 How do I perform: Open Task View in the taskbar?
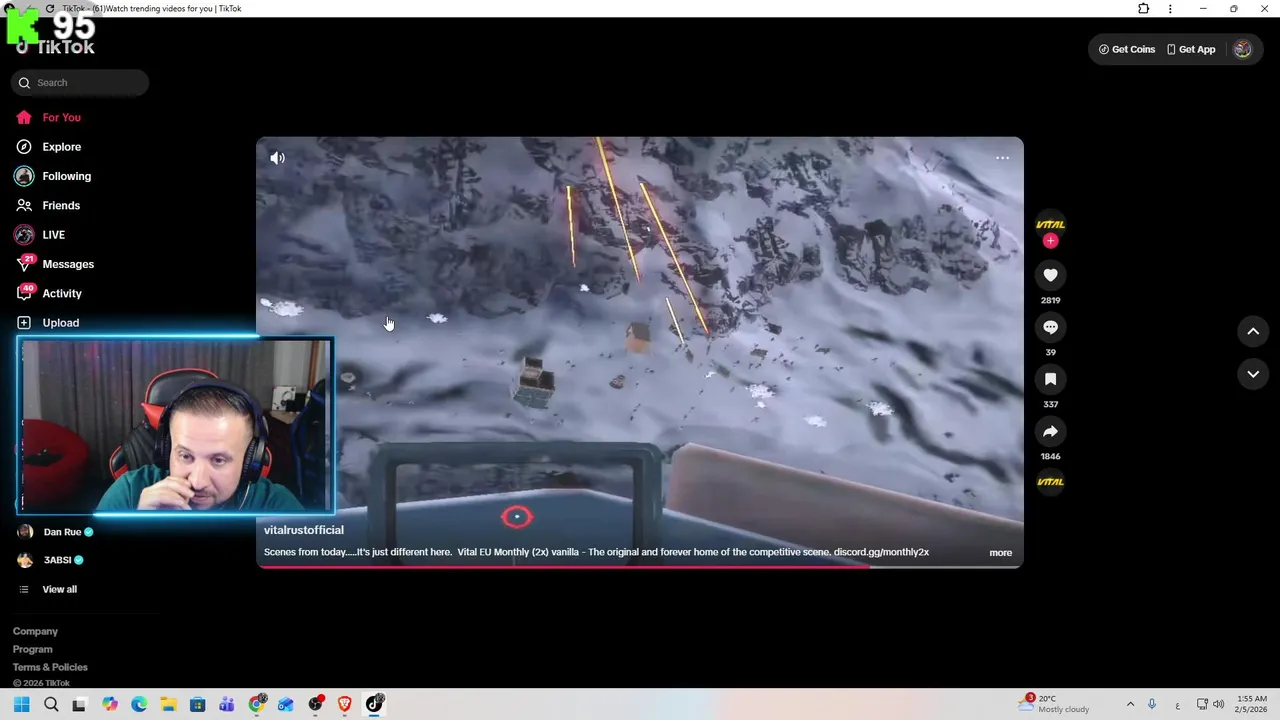tap(80, 704)
